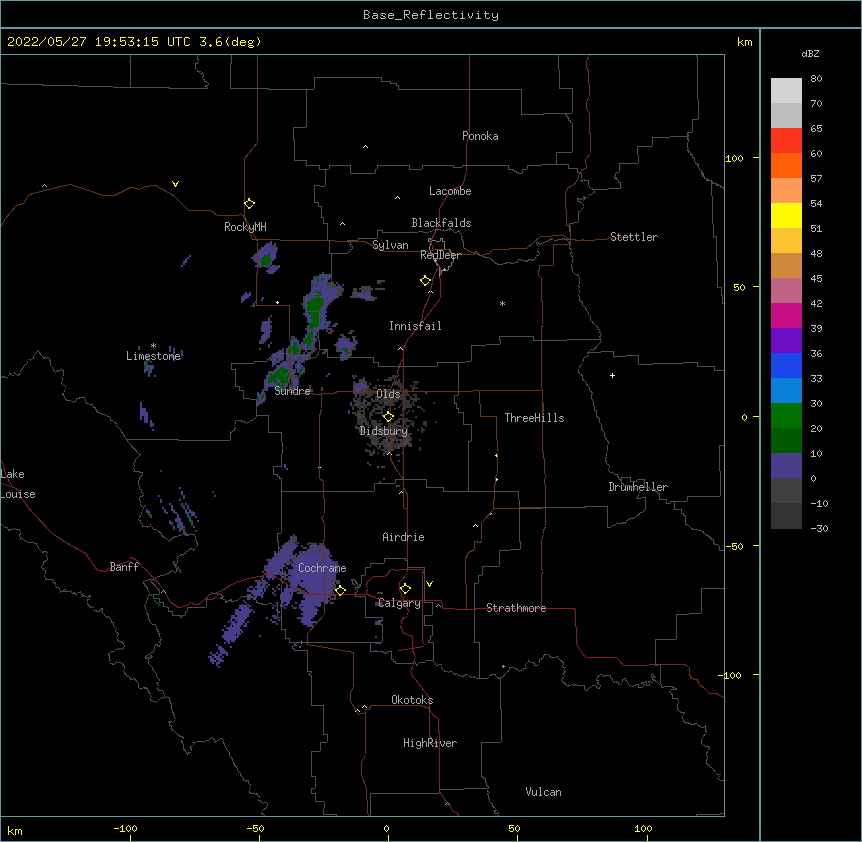Click the -100 tick label on bottom axis
Screen dimensions: 862x842
click(125, 828)
